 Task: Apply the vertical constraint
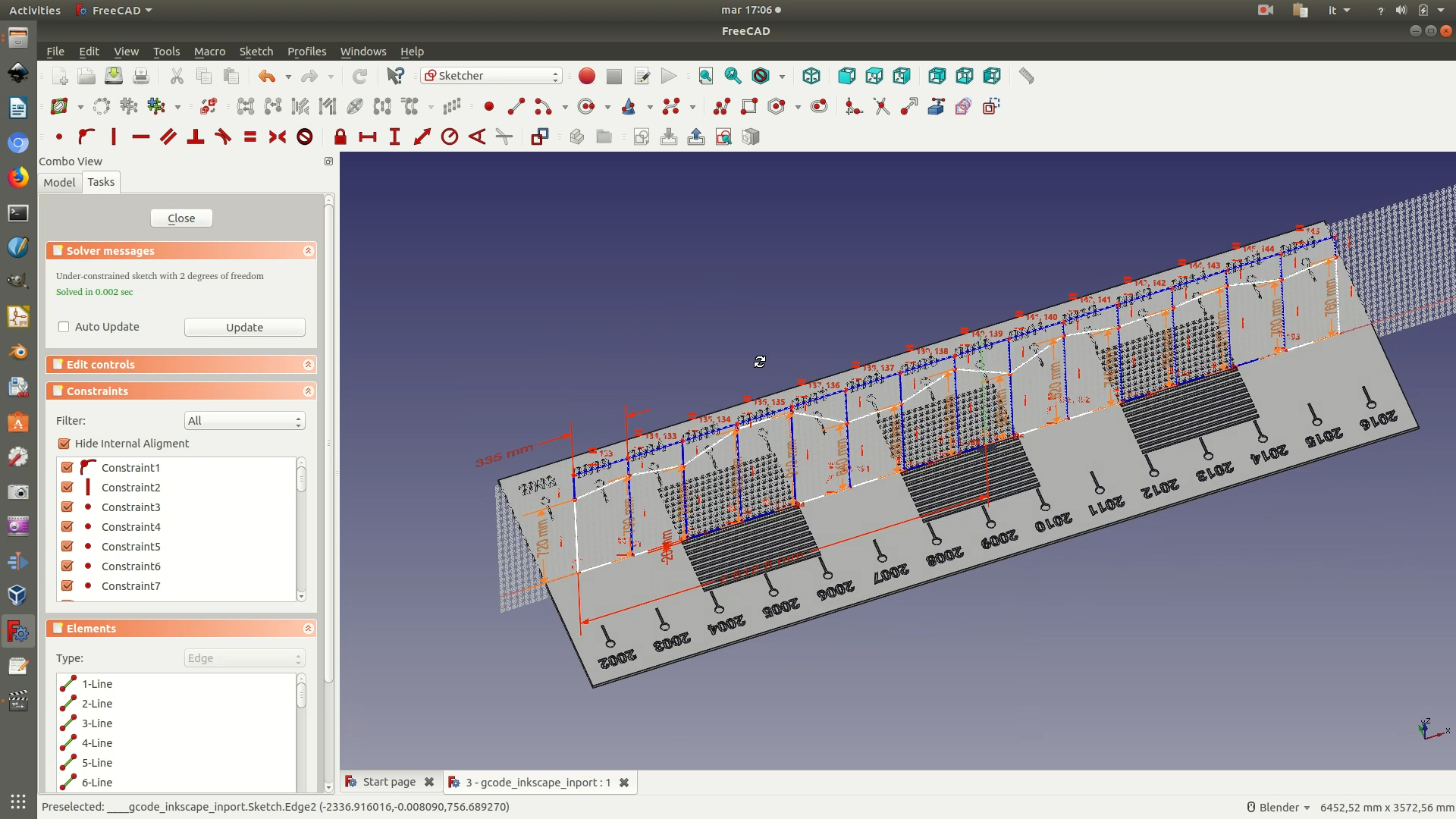(x=114, y=137)
